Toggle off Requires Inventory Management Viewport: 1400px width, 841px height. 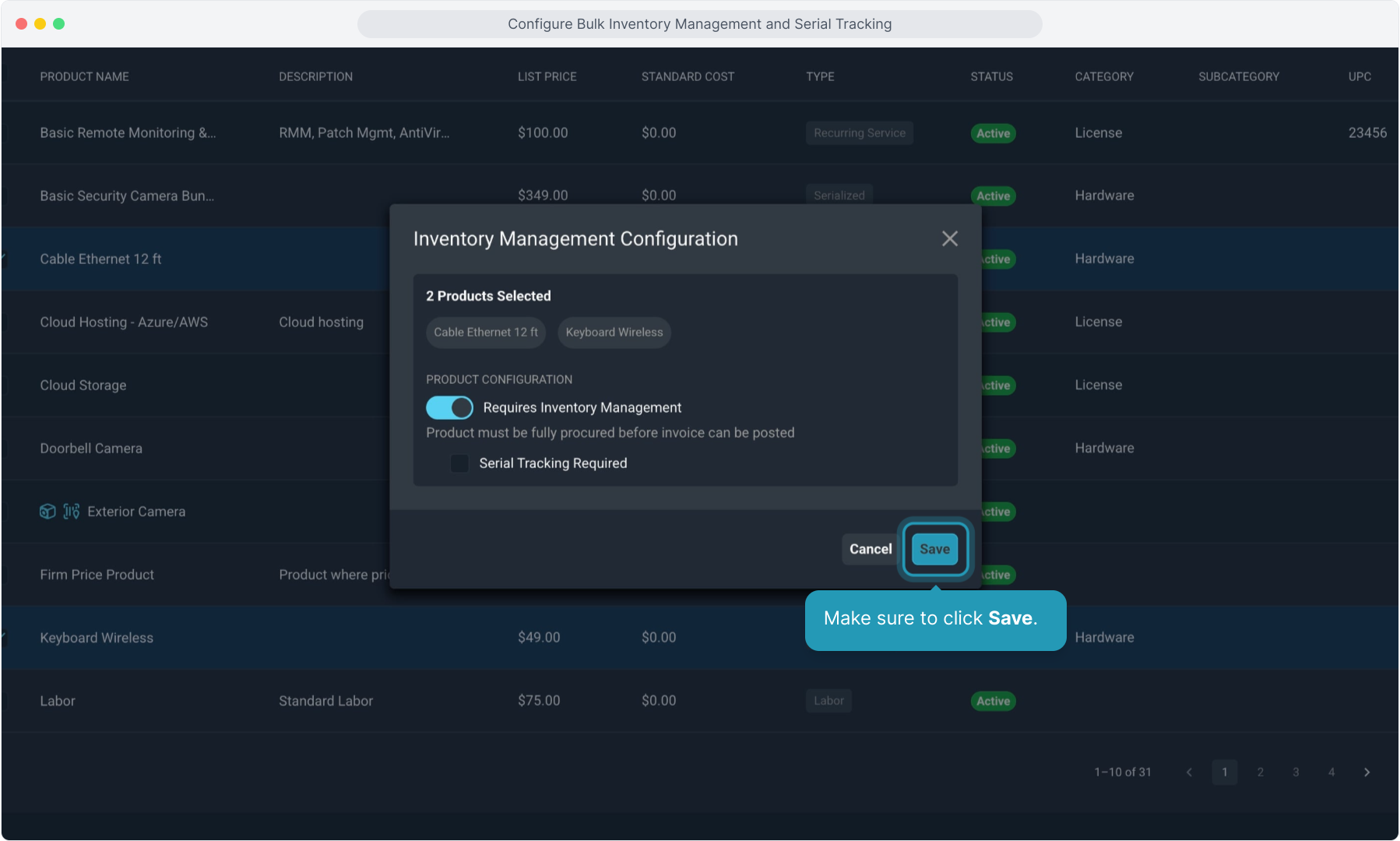(449, 408)
